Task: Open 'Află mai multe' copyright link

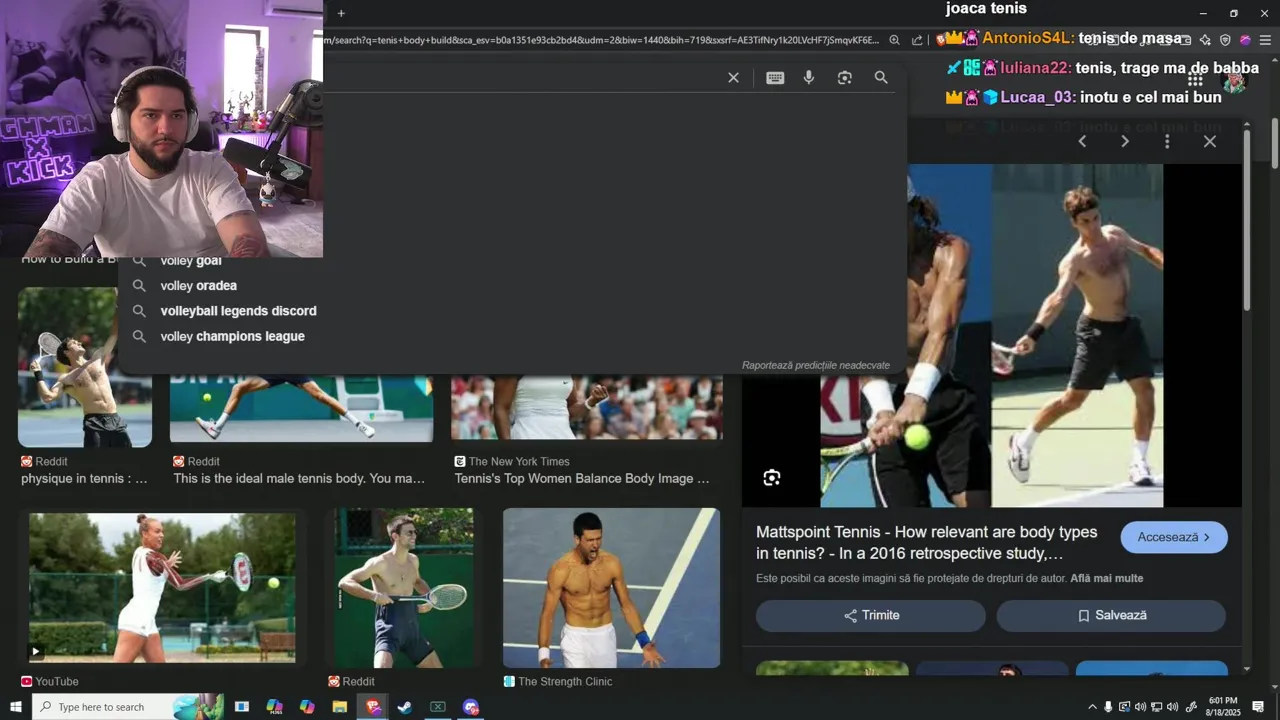Action: (x=1107, y=579)
